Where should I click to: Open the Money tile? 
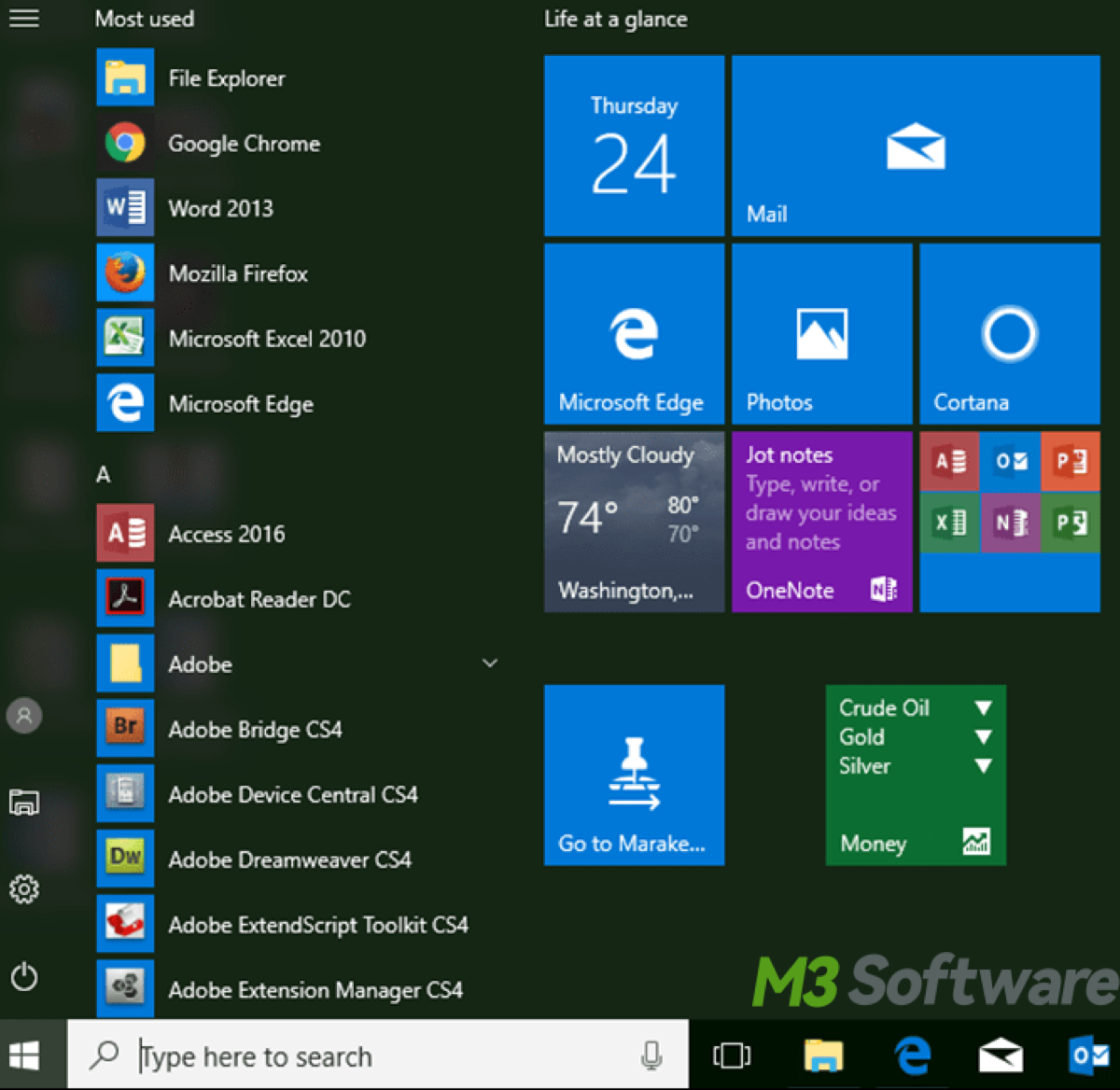coord(916,775)
